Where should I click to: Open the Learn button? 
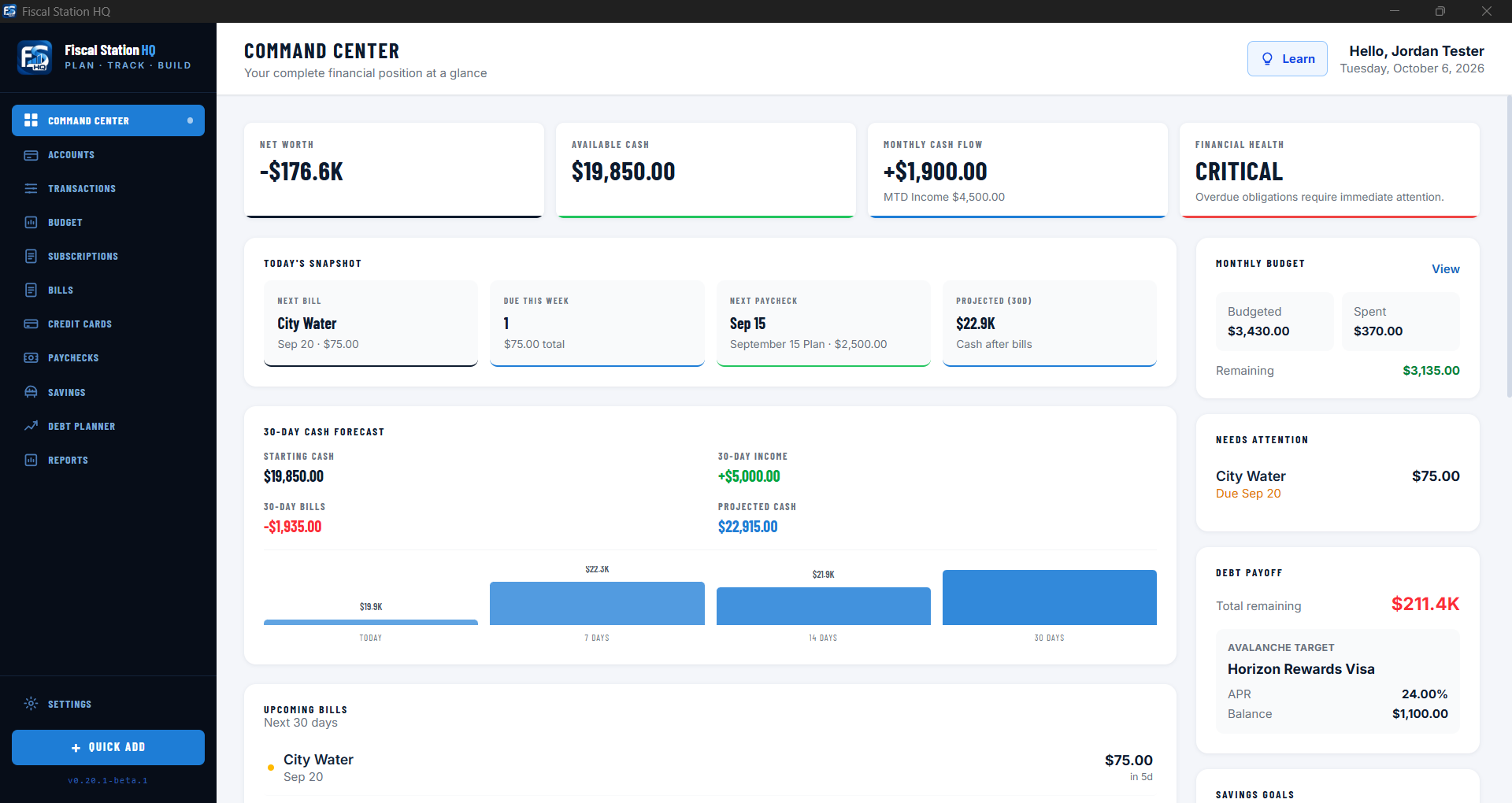click(1287, 59)
